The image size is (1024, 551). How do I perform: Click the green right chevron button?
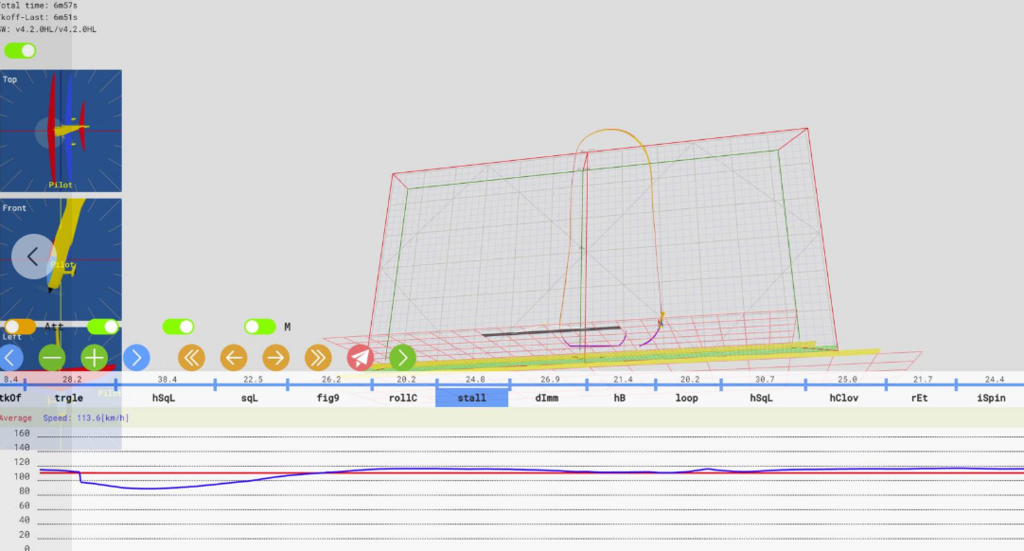click(x=402, y=358)
